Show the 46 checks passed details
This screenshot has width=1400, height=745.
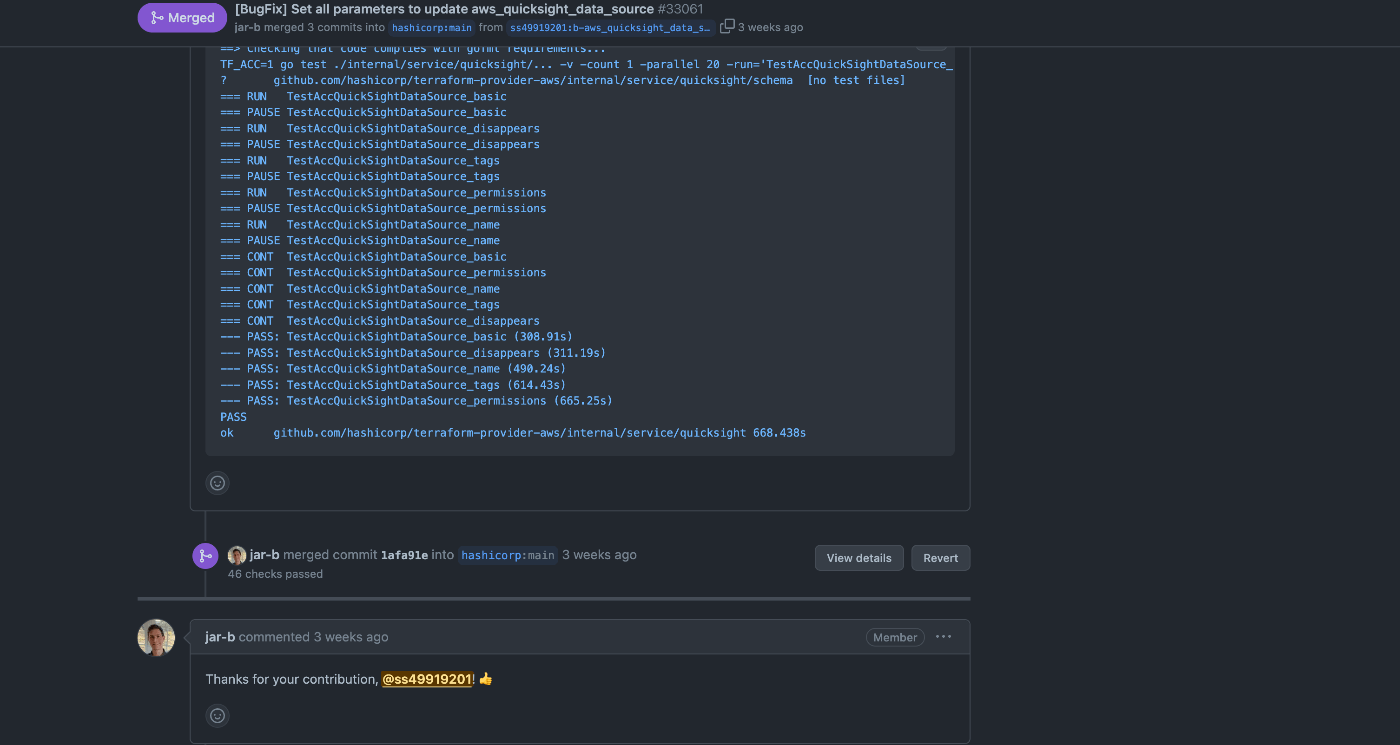click(x=275, y=574)
